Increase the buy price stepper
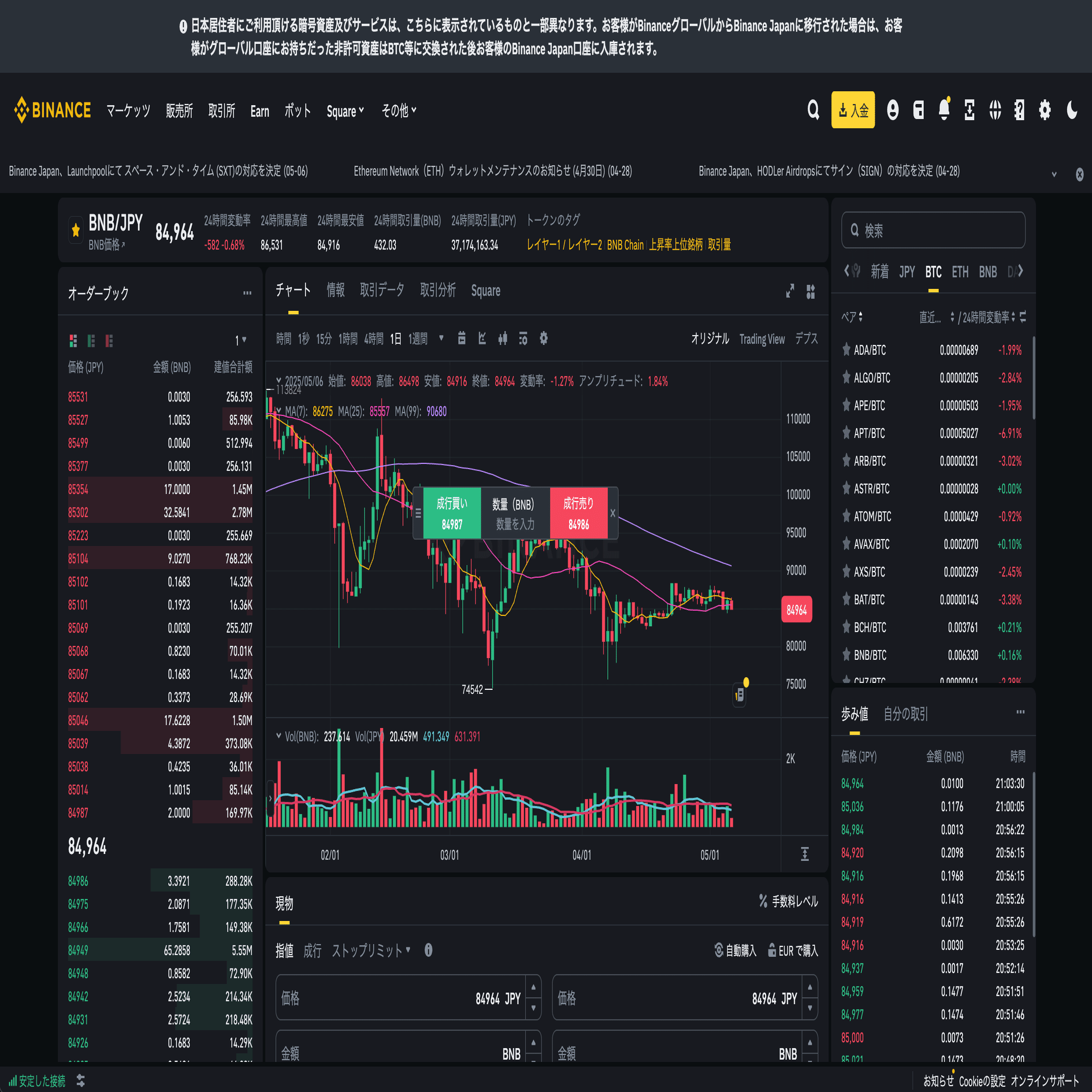The image size is (1092, 1092). pyautogui.click(x=533, y=987)
